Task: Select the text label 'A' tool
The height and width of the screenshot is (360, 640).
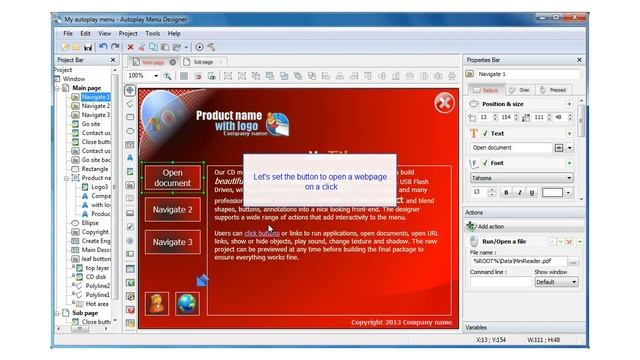Action: click(x=130, y=158)
